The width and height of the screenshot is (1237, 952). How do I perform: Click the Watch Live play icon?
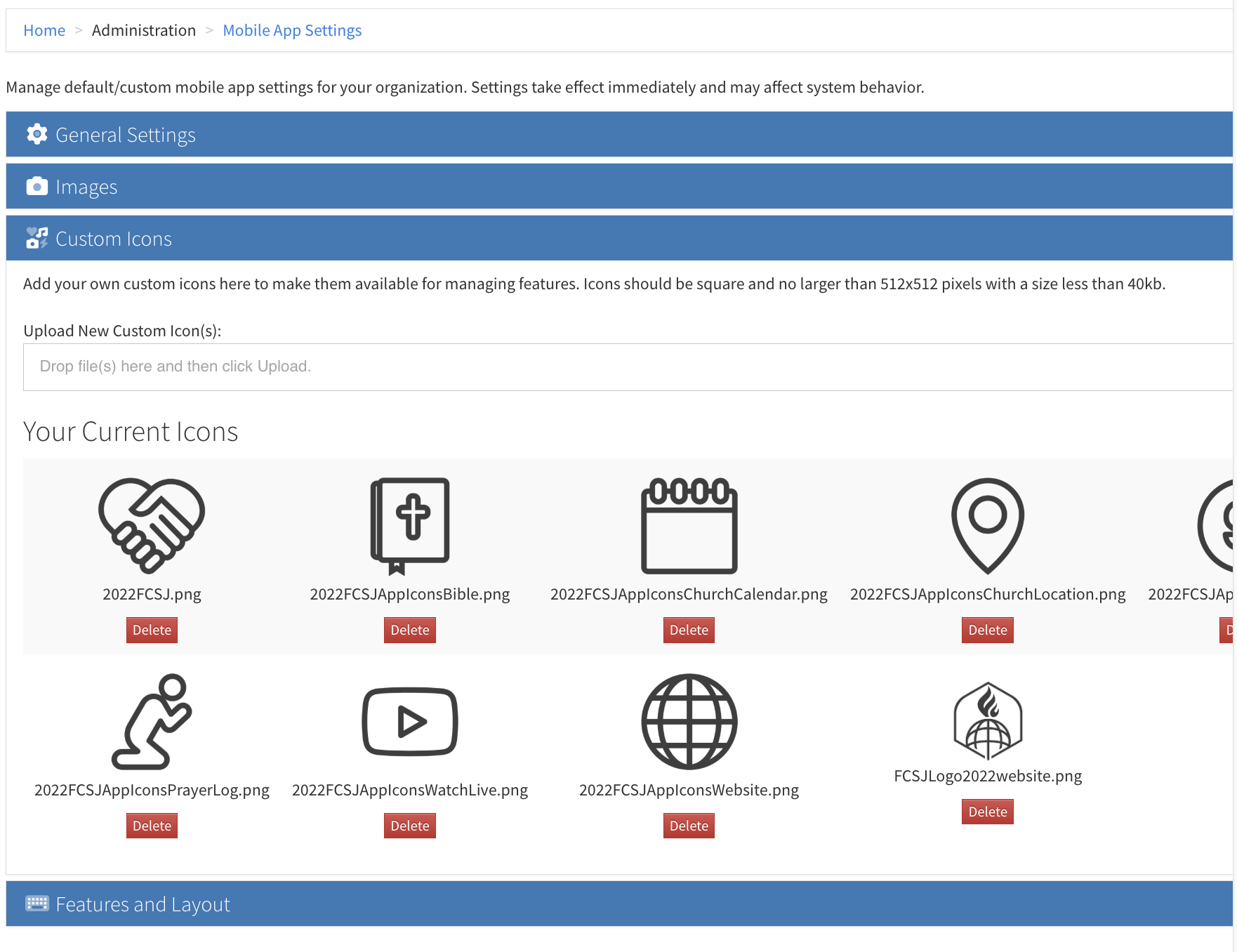410,722
